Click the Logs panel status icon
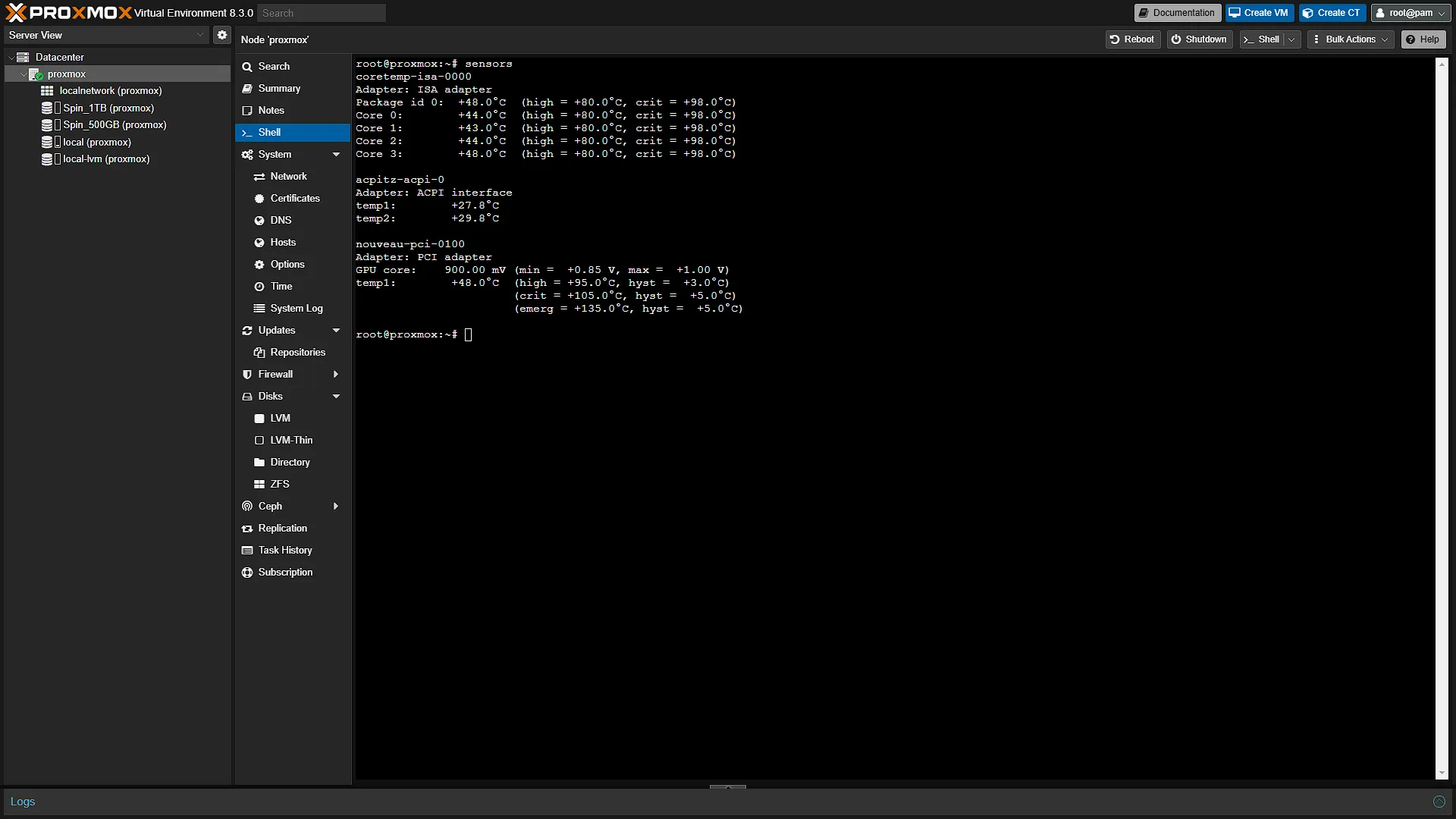Viewport: 1456px width, 819px height. point(1439,802)
